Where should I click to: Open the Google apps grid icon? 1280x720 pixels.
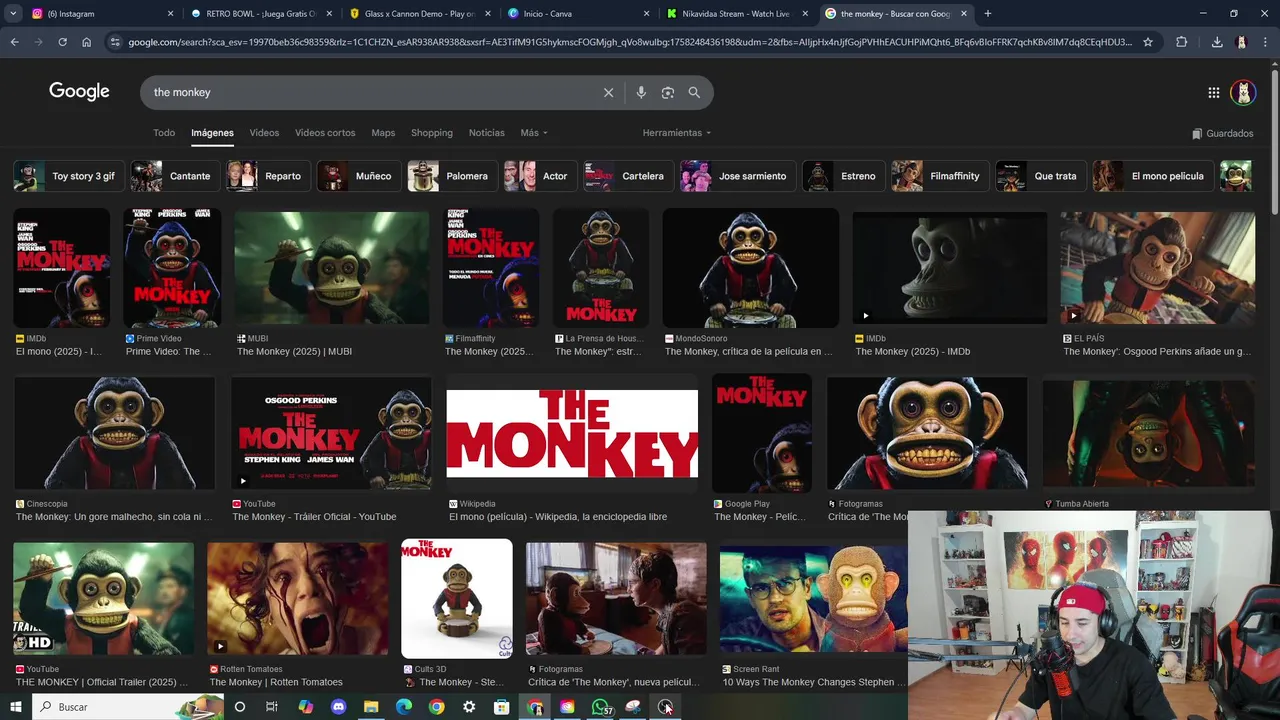pos(1213,92)
